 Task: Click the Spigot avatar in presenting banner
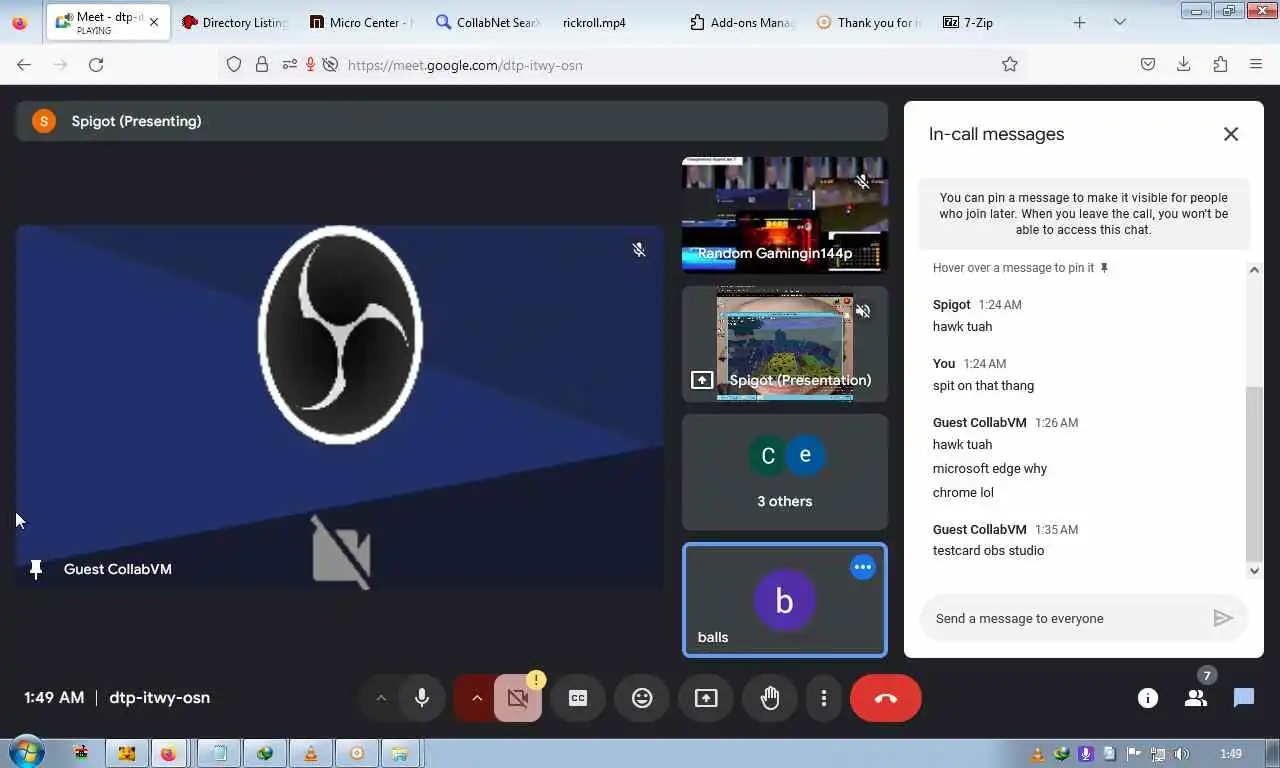[44, 121]
